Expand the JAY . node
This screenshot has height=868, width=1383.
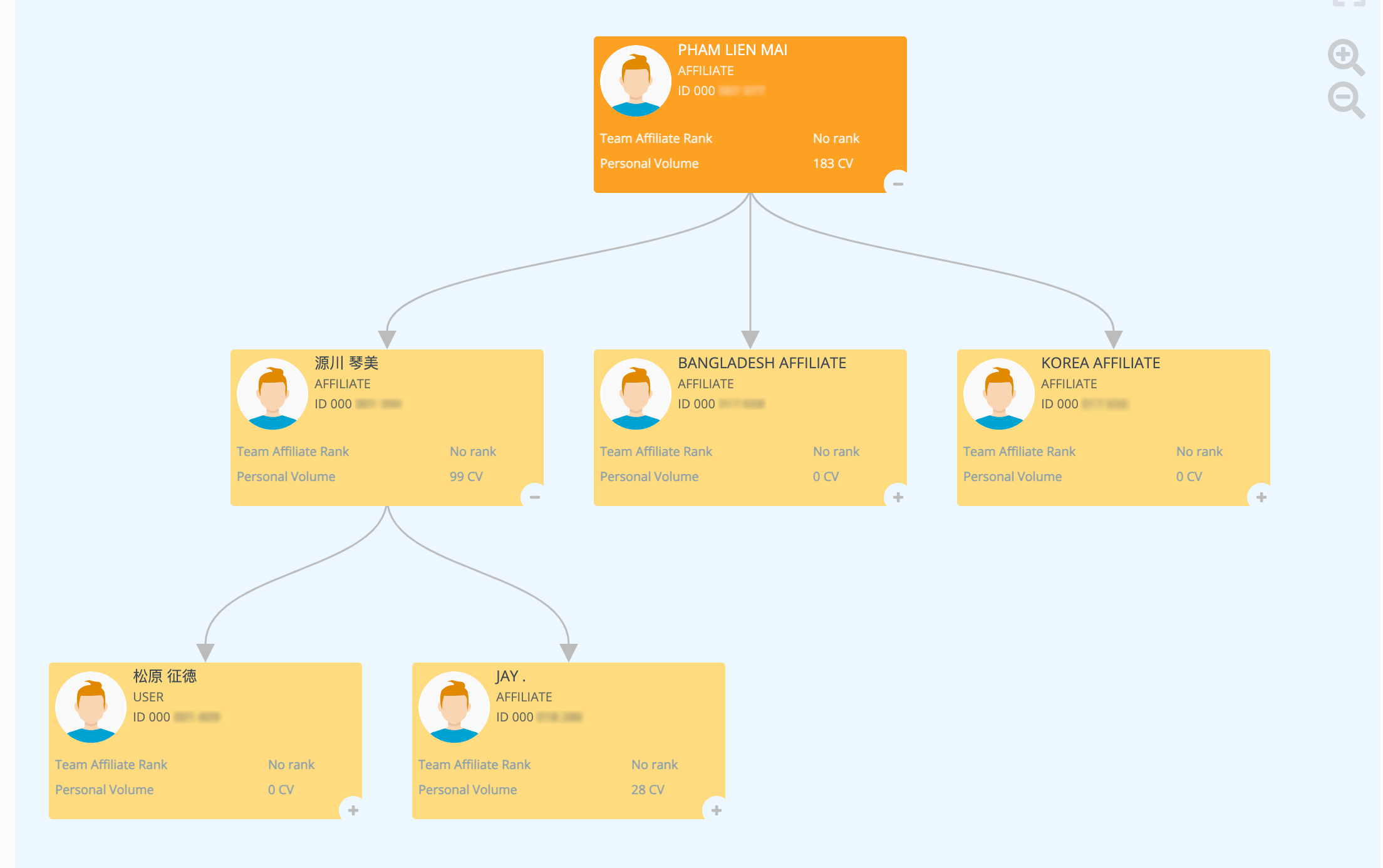[716, 810]
